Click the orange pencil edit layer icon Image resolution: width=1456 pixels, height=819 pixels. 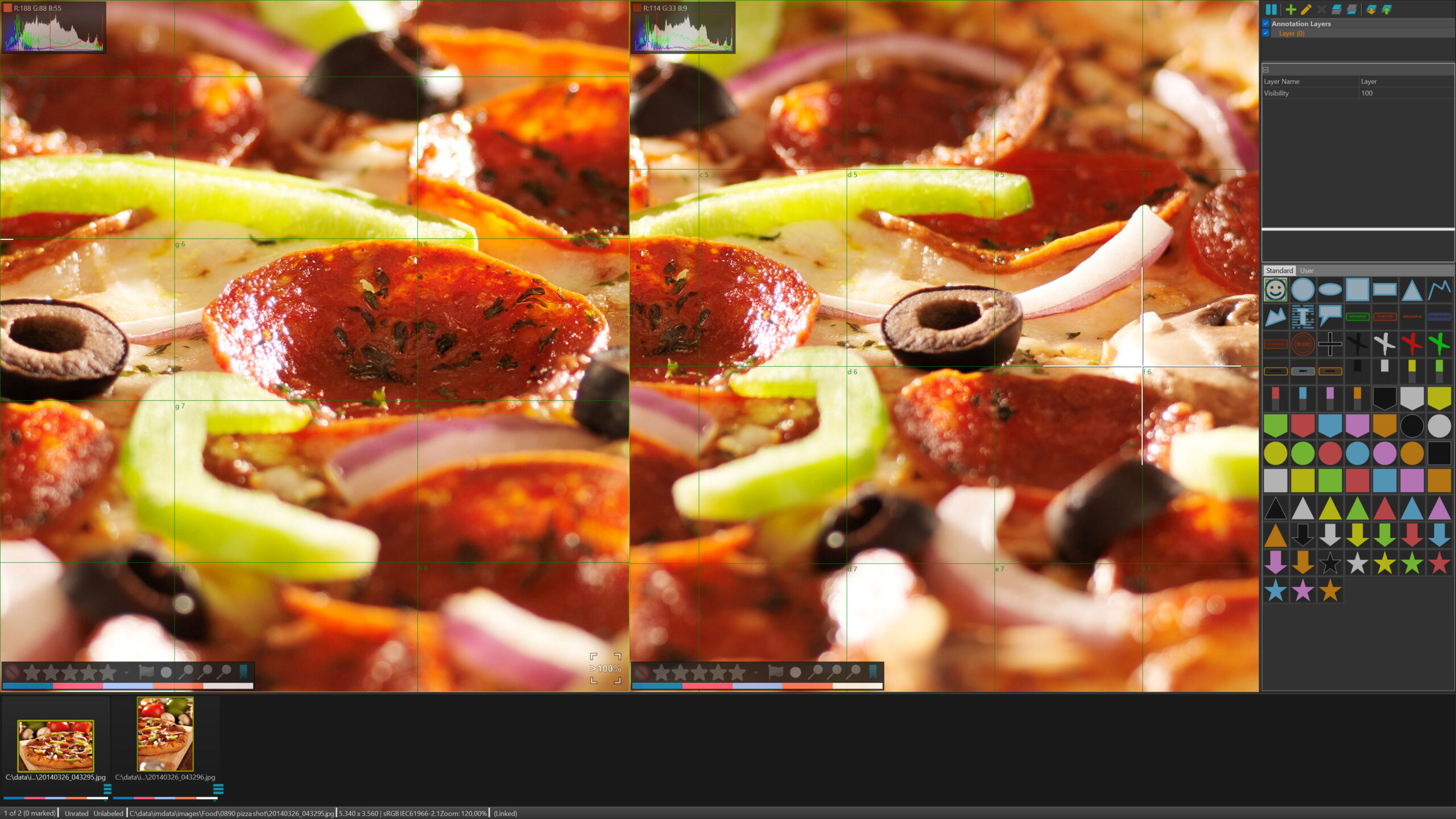[1306, 10]
